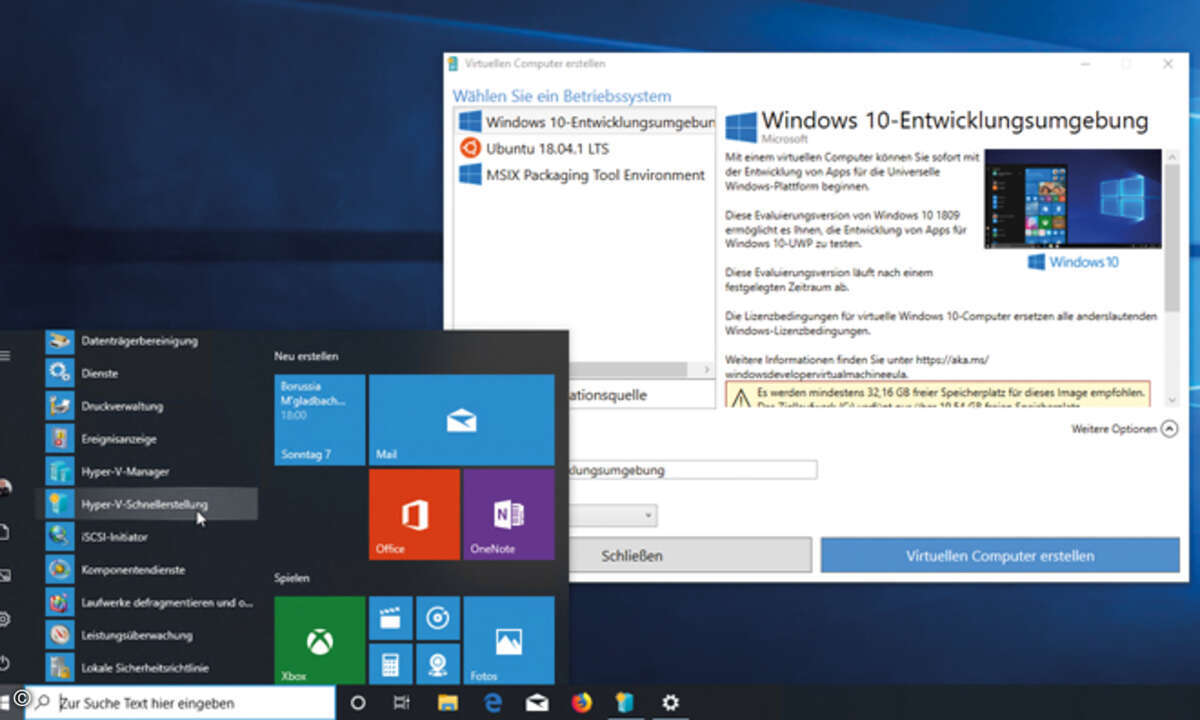The width and height of the screenshot is (1200, 720).
Task: Open the user account picture in Start
Action: [x=5, y=488]
